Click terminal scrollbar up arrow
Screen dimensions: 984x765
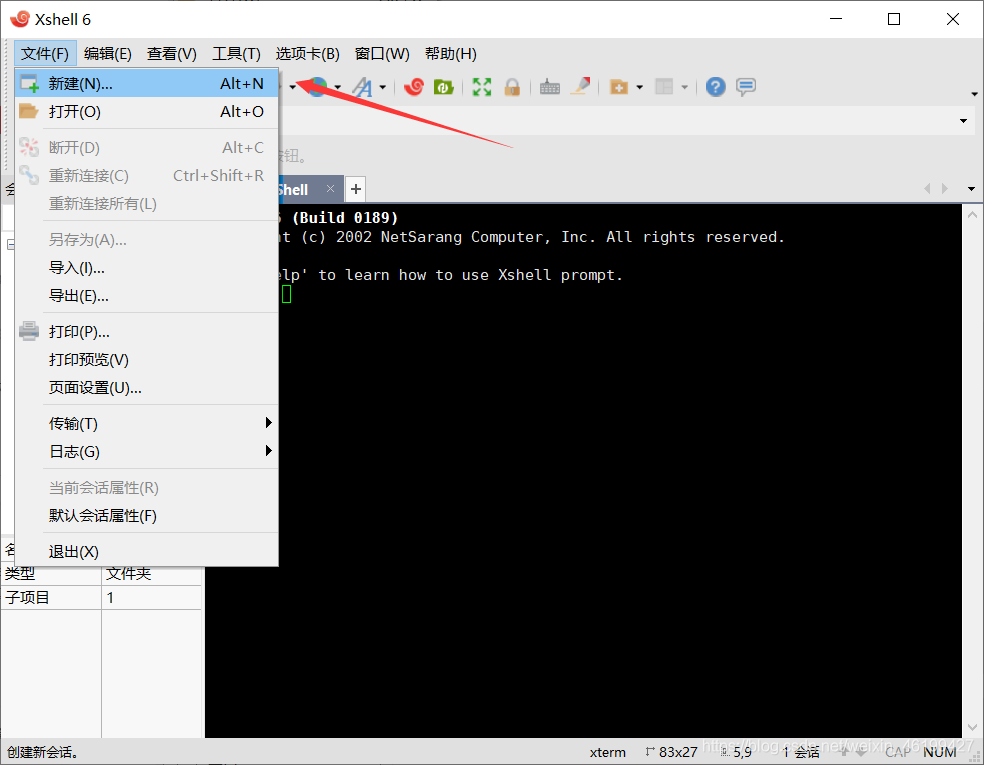click(x=972, y=215)
